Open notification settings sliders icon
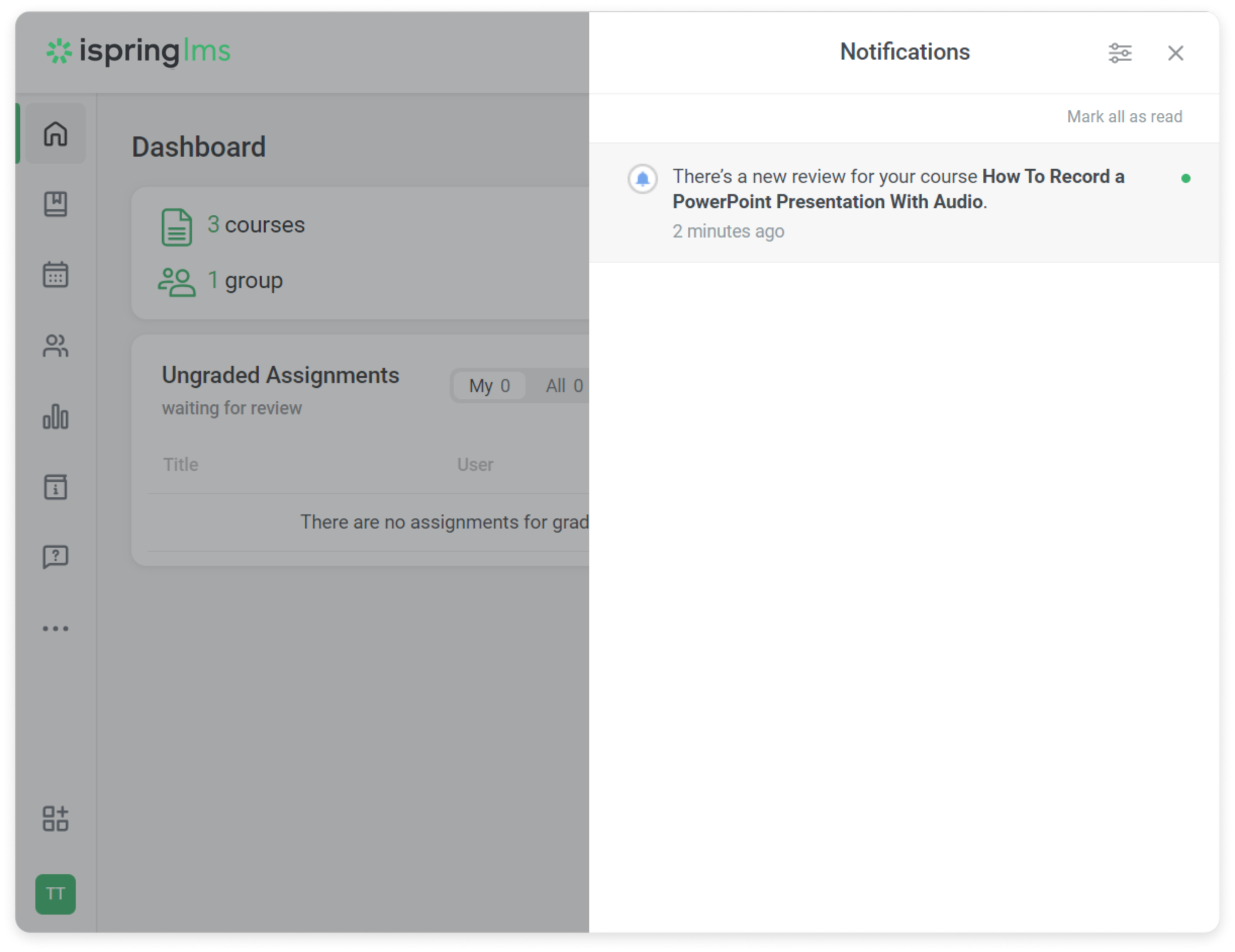 coord(1119,53)
